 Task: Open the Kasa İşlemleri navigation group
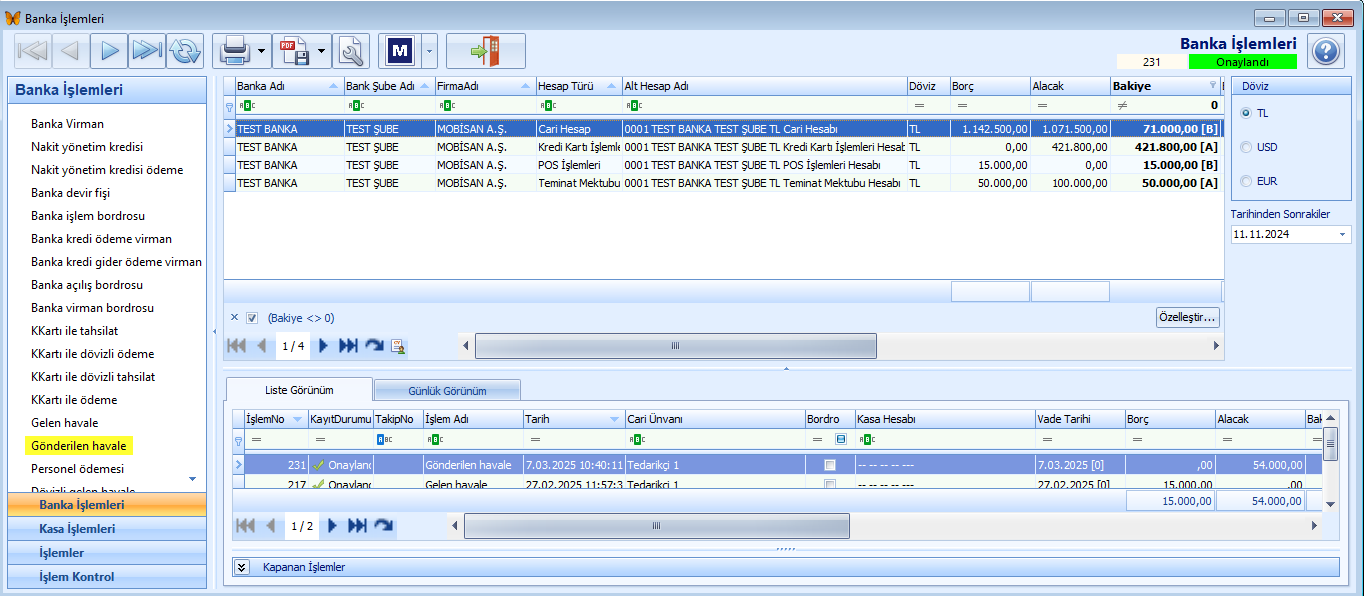pos(107,529)
